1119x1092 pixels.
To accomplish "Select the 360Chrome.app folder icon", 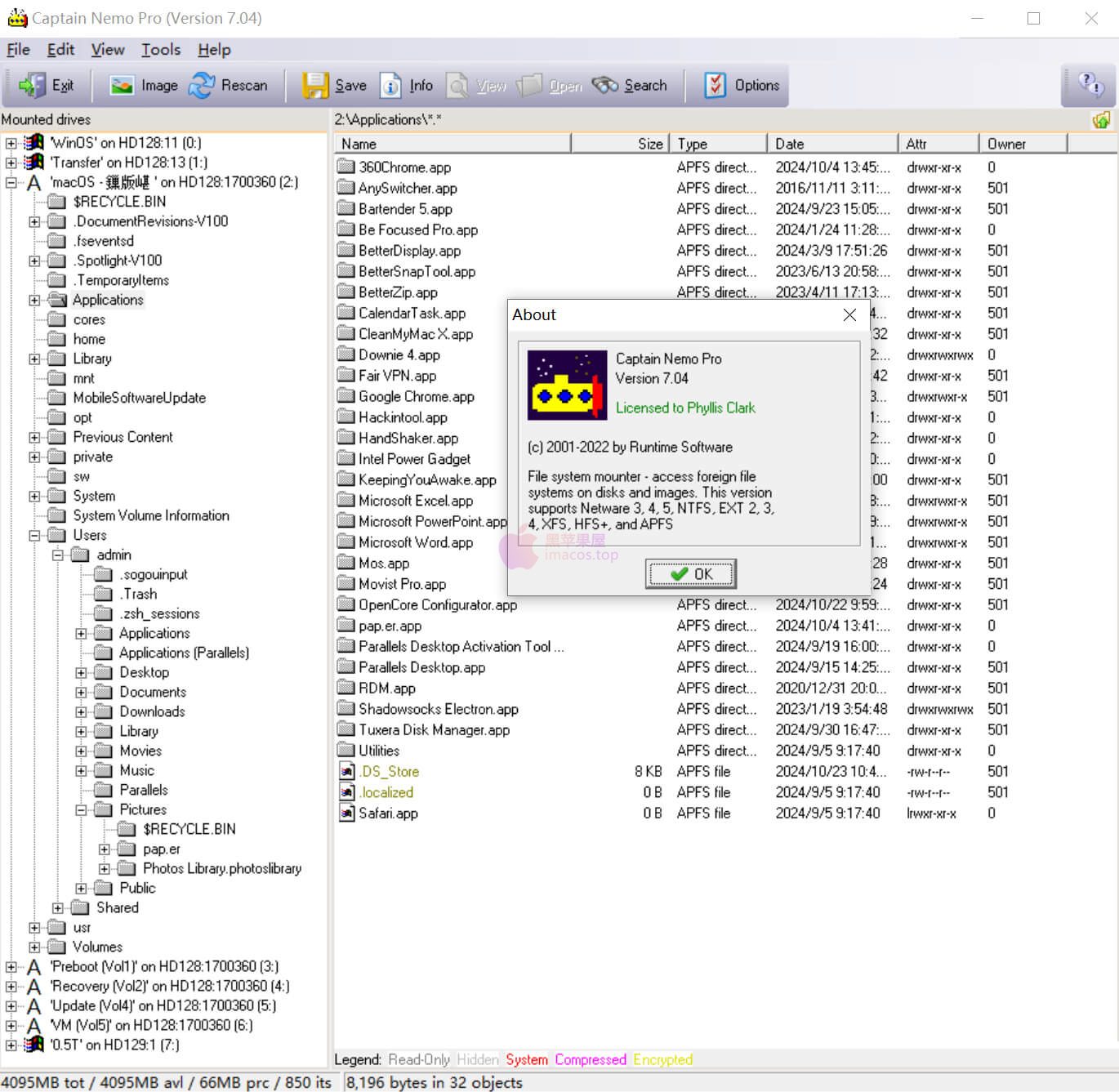I will coord(346,167).
